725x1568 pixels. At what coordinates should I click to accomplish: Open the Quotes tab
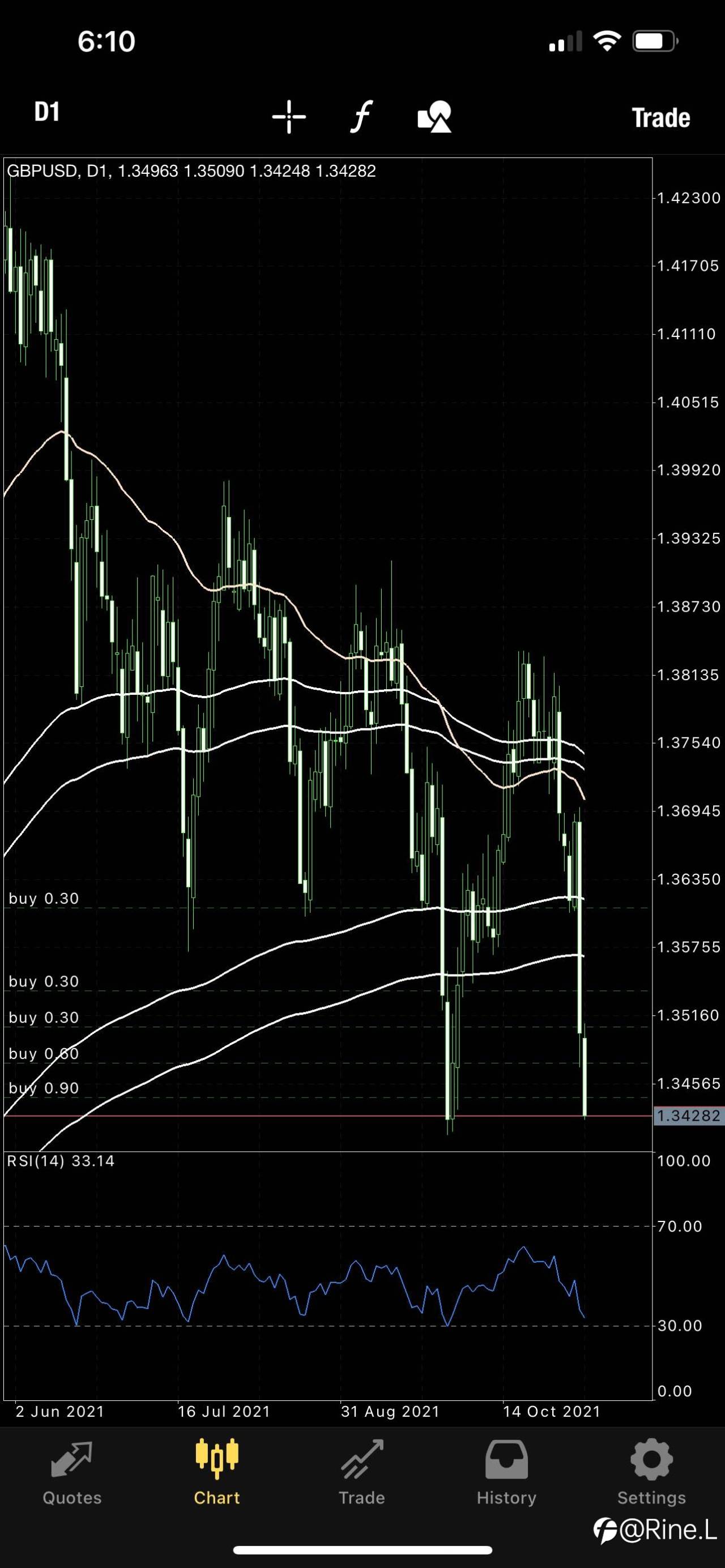[72, 1472]
